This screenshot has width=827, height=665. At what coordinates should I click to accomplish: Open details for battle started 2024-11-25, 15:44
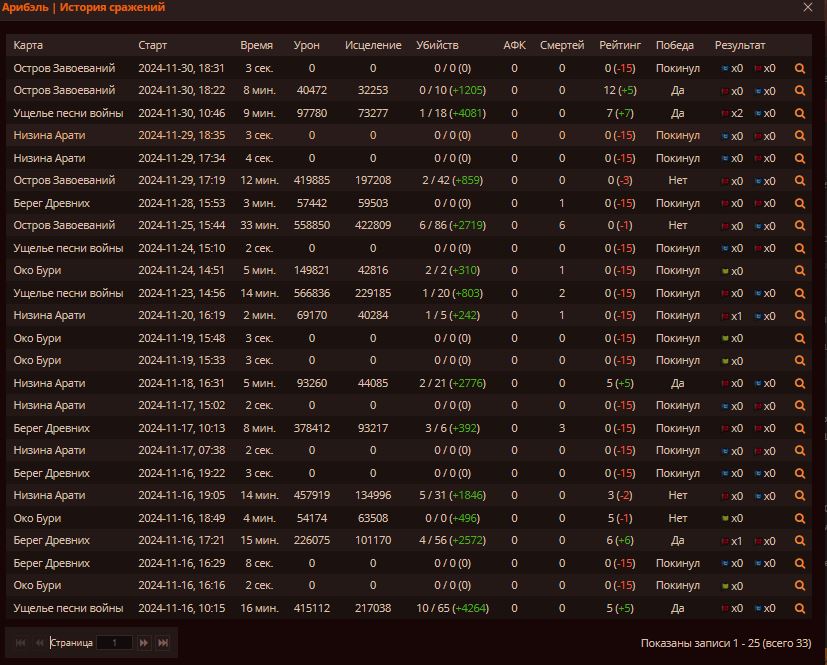[800, 226]
